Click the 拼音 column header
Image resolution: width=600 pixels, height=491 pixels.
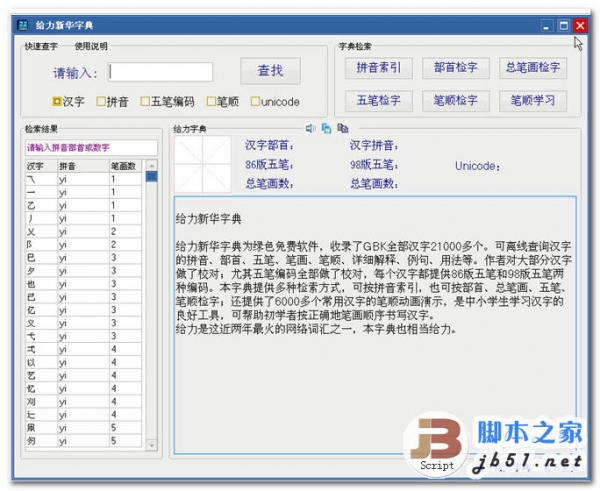(83, 166)
